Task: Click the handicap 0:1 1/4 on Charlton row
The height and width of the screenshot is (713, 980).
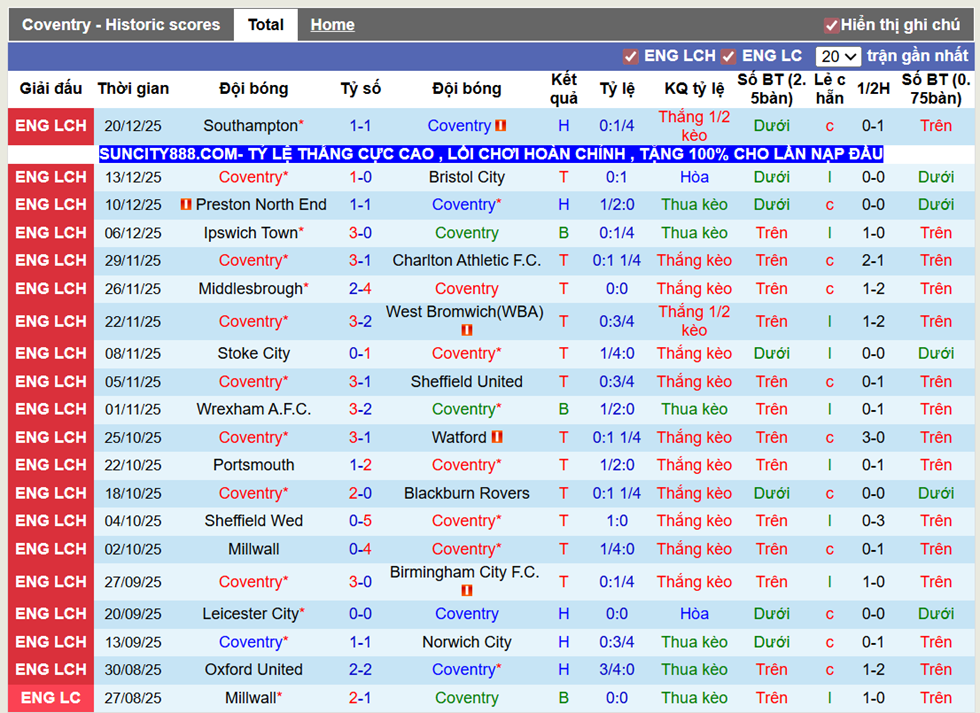Action: coord(617,260)
